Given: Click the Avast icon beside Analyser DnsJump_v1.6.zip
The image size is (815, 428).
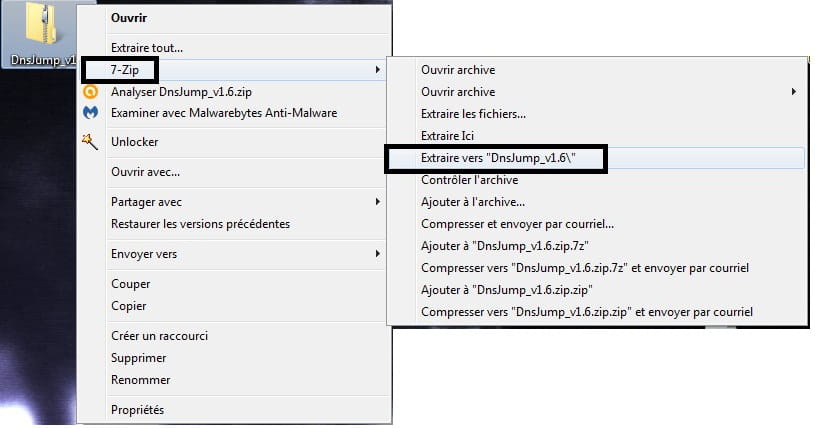Looking at the screenshot, I should click(x=90, y=92).
